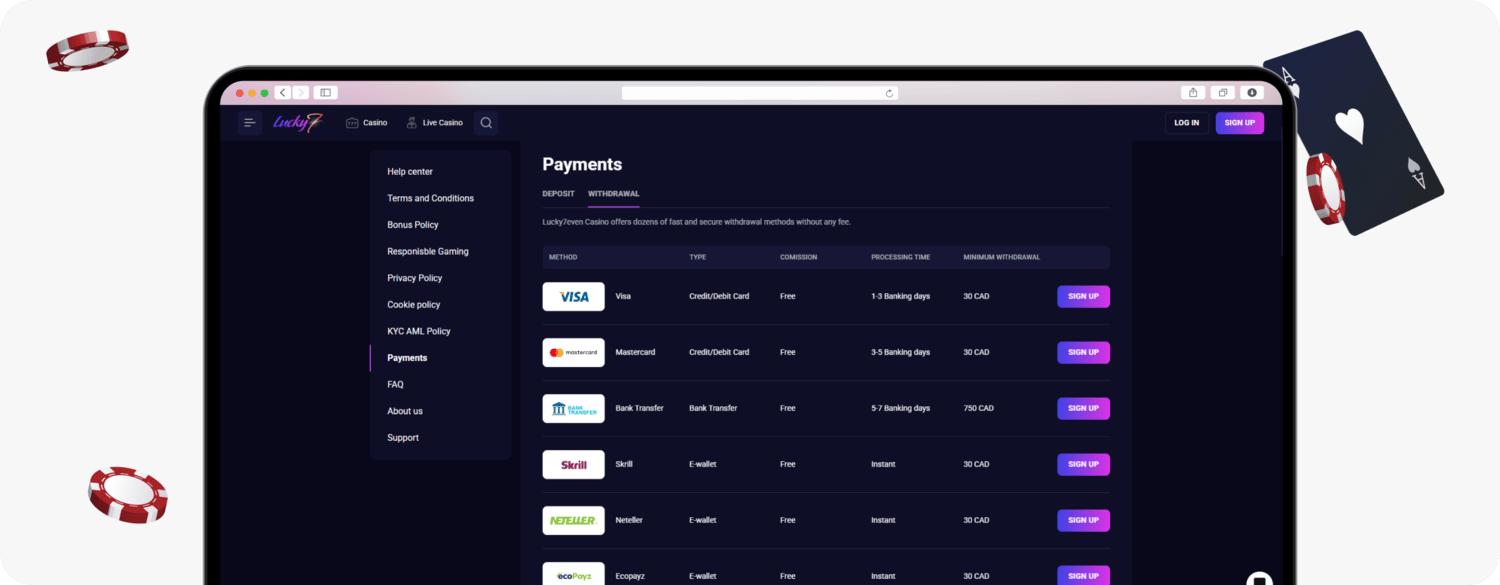Click the Neteller method name text
This screenshot has width=1500, height=585.
click(629, 521)
